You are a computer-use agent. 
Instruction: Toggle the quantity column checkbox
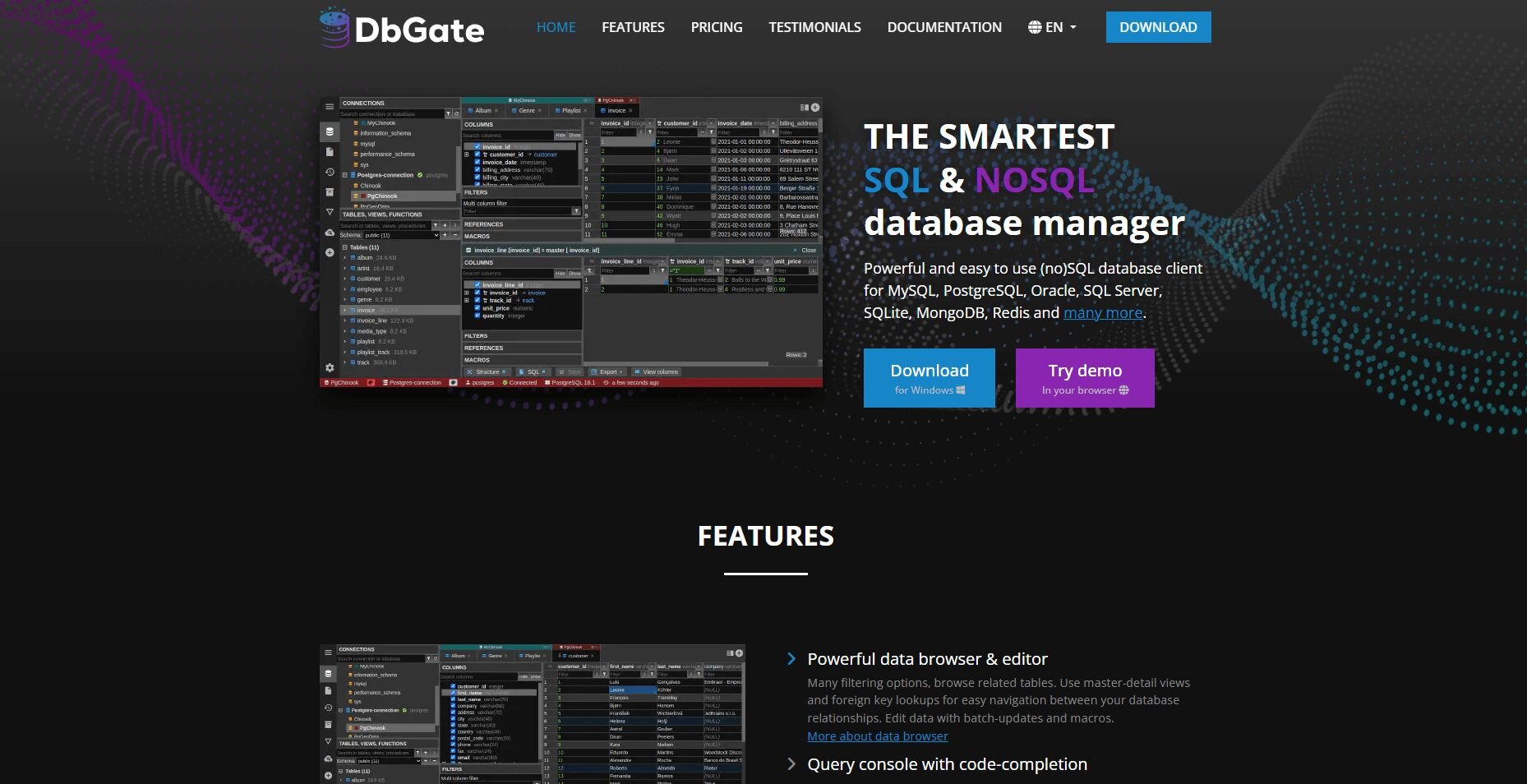coord(477,316)
